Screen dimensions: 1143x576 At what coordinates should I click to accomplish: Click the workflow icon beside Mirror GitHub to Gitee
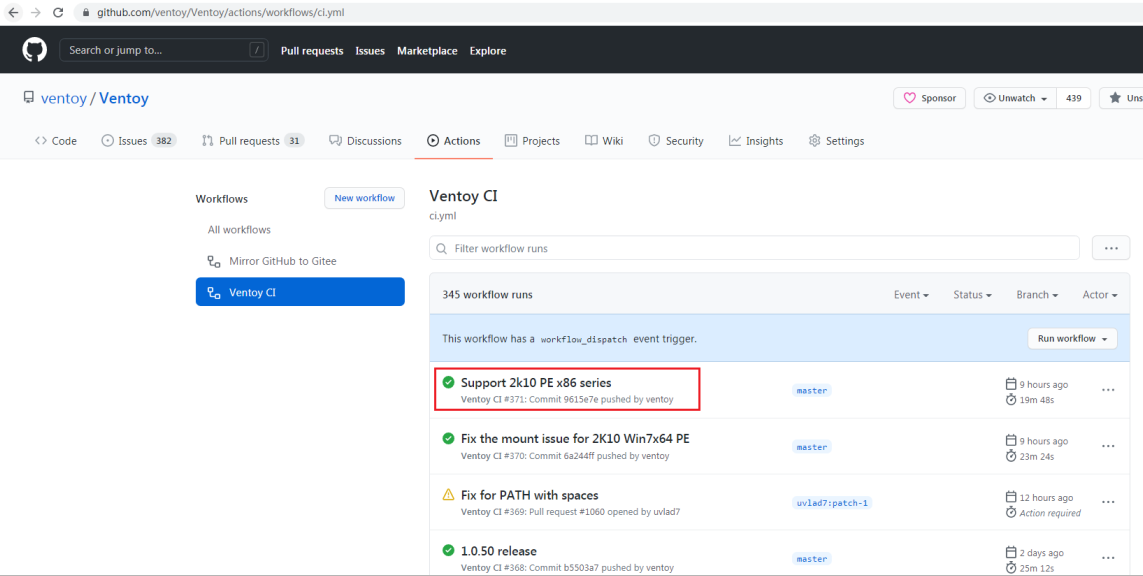click(x=214, y=261)
